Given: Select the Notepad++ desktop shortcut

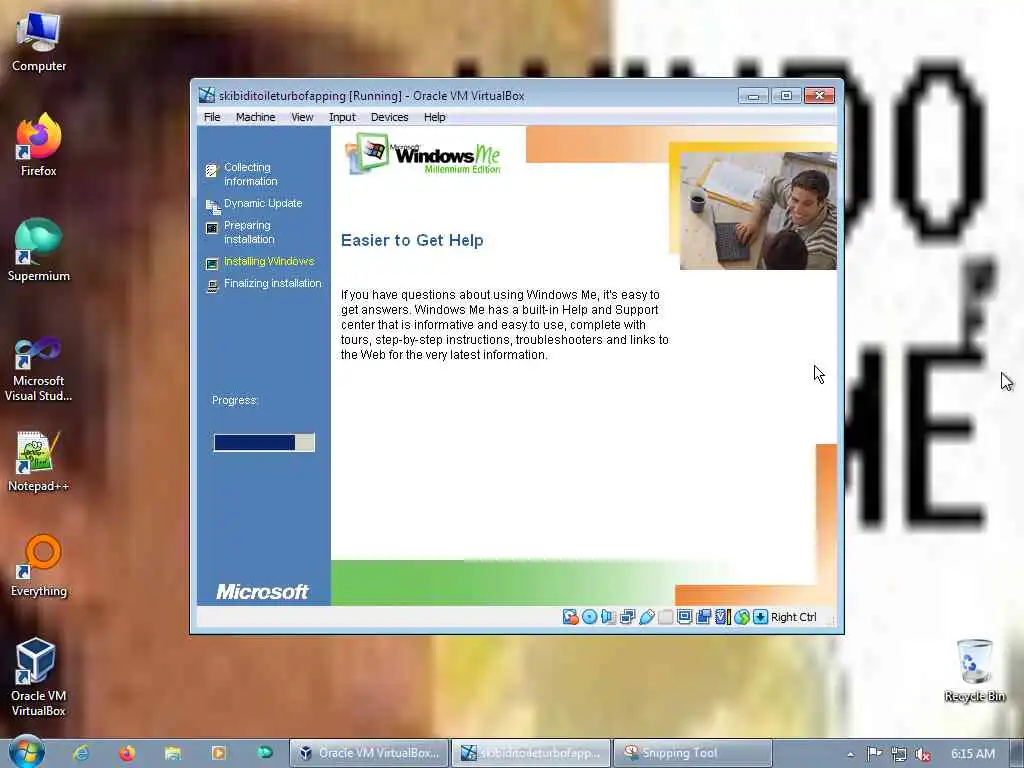Looking at the screenshot, I should click(39, 461).
